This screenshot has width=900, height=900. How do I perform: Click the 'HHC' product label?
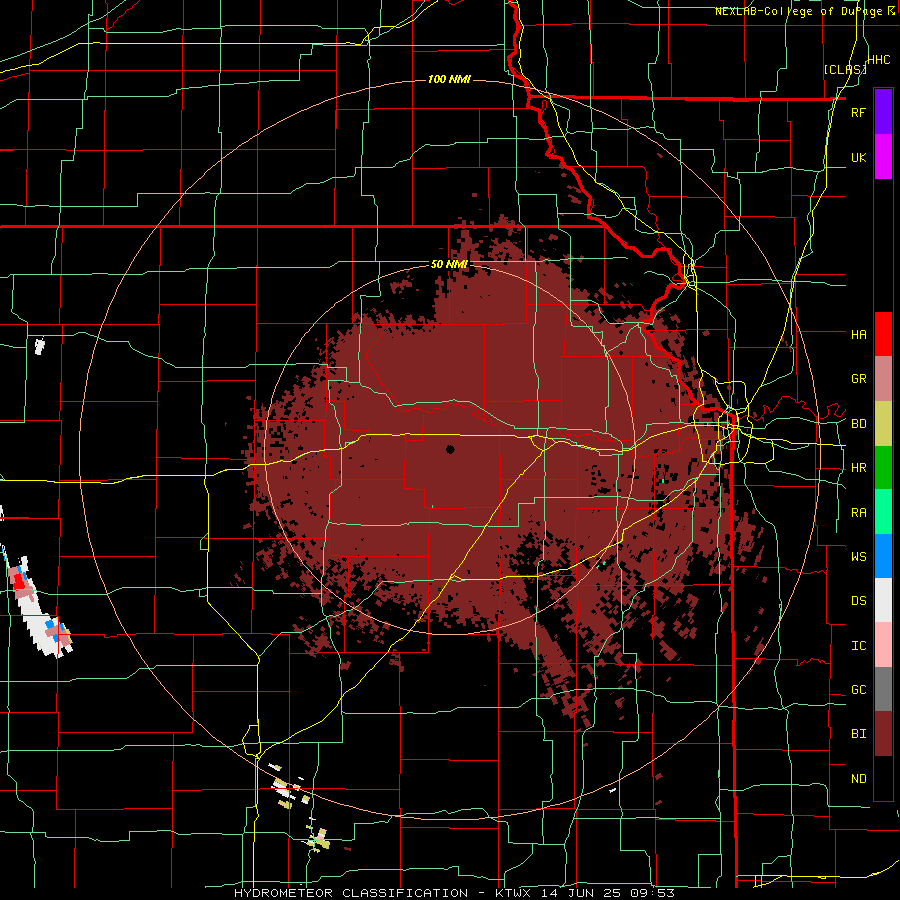pyautogui.click(x=879, y=60)
